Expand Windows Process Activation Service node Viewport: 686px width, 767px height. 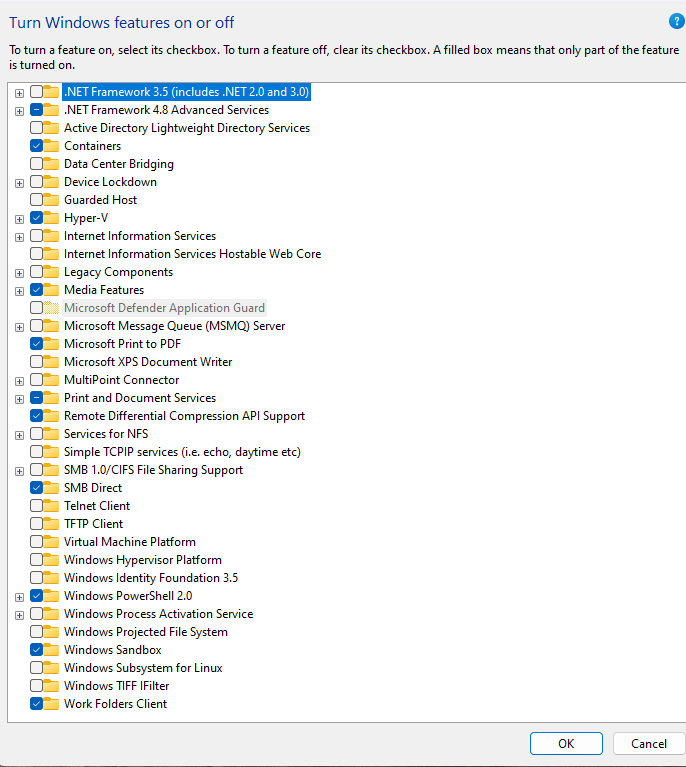tap(19, 615)
